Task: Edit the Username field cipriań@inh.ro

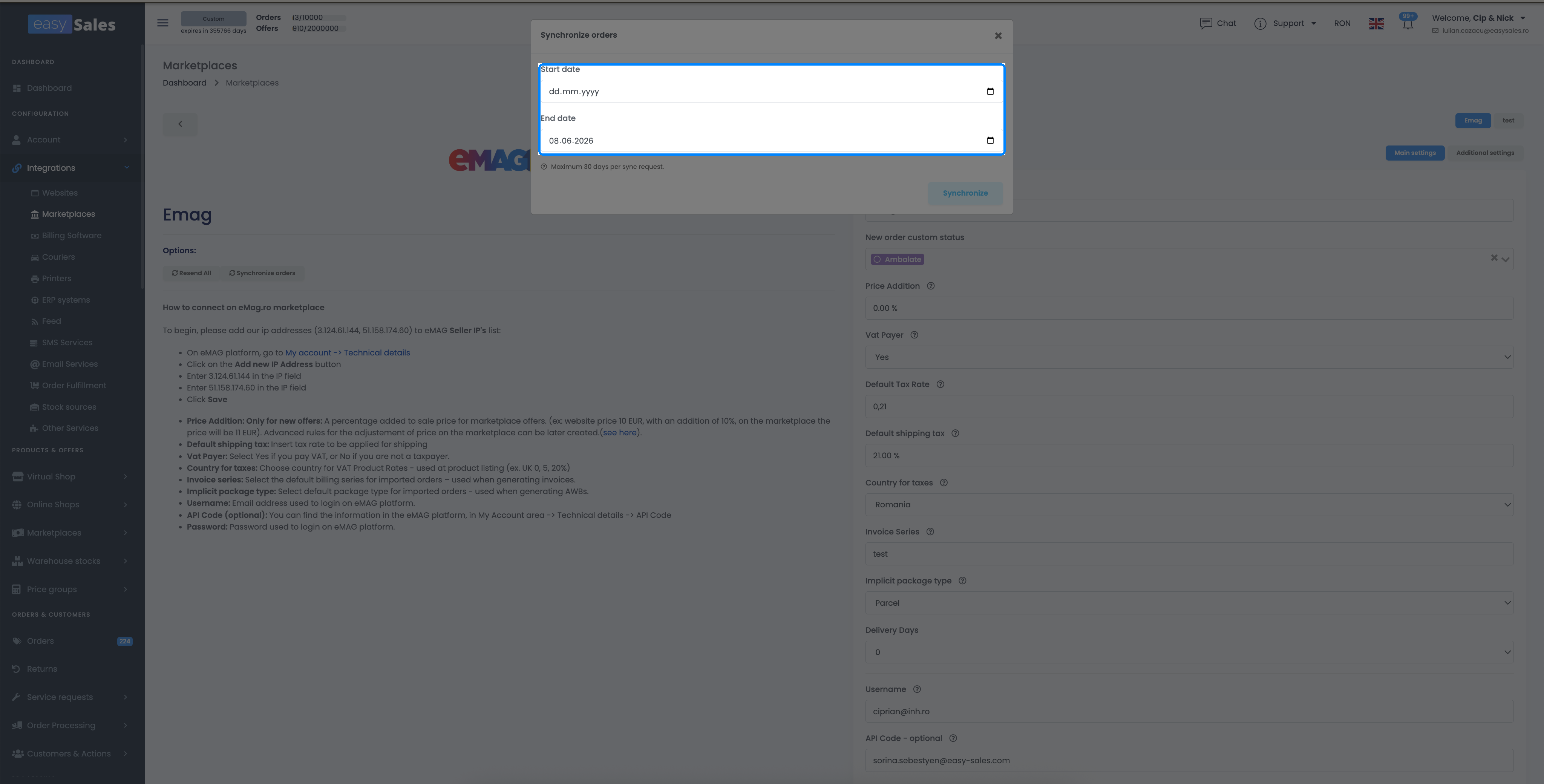Action: point(1189,712)
